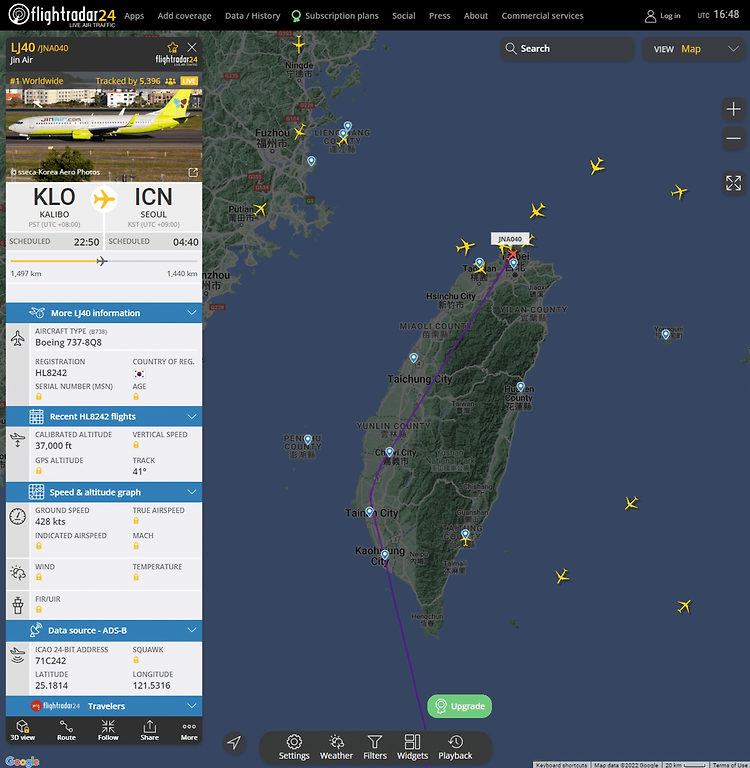
Task: Open Playback mode
Action: coord(455,747)
